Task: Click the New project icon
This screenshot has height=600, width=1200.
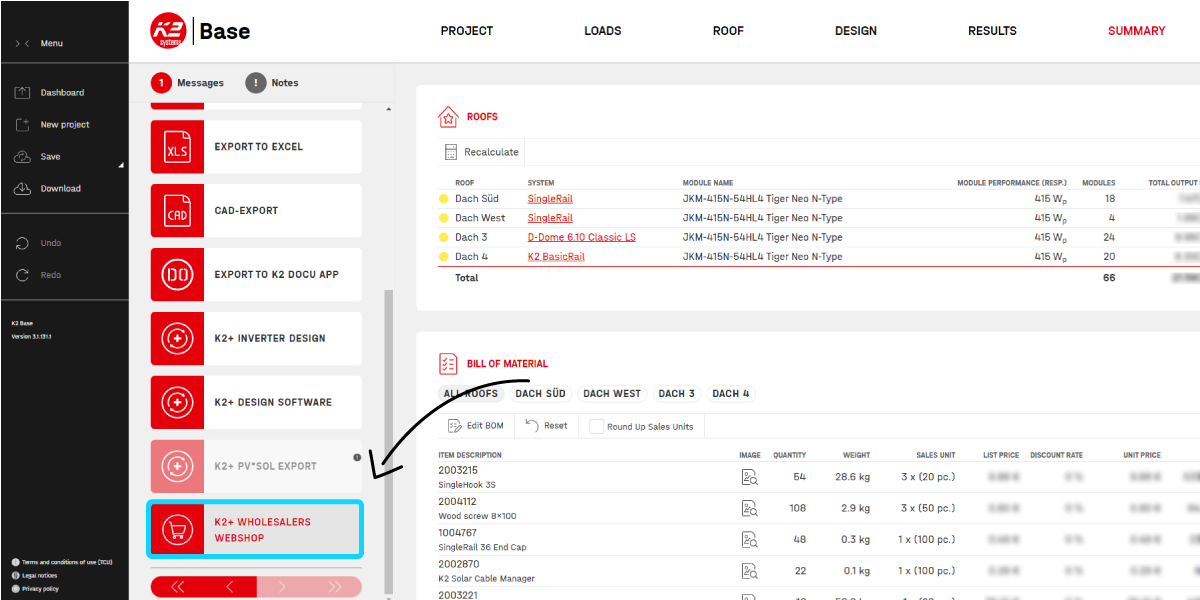Action: click(23, 125)
